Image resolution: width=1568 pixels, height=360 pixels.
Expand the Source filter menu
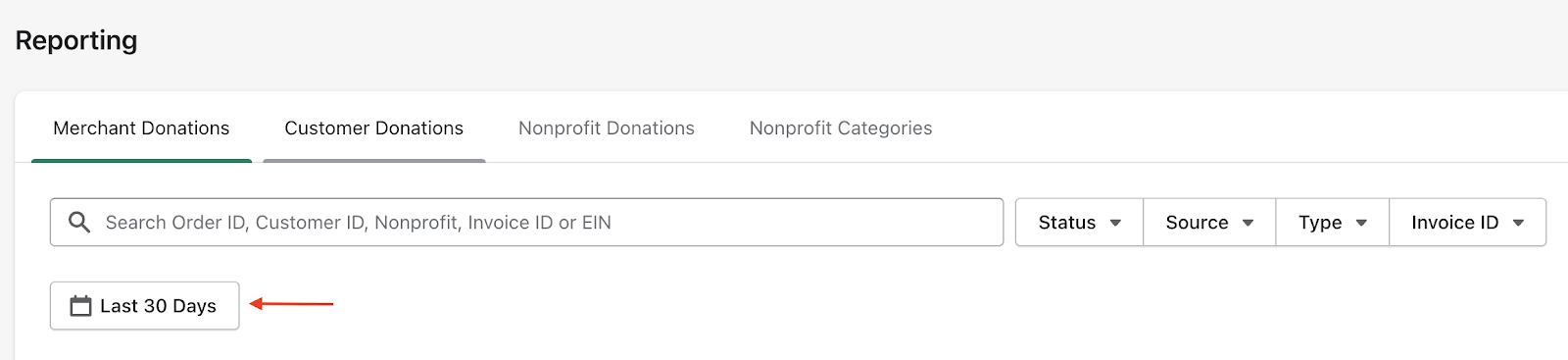coord(1209,223)
